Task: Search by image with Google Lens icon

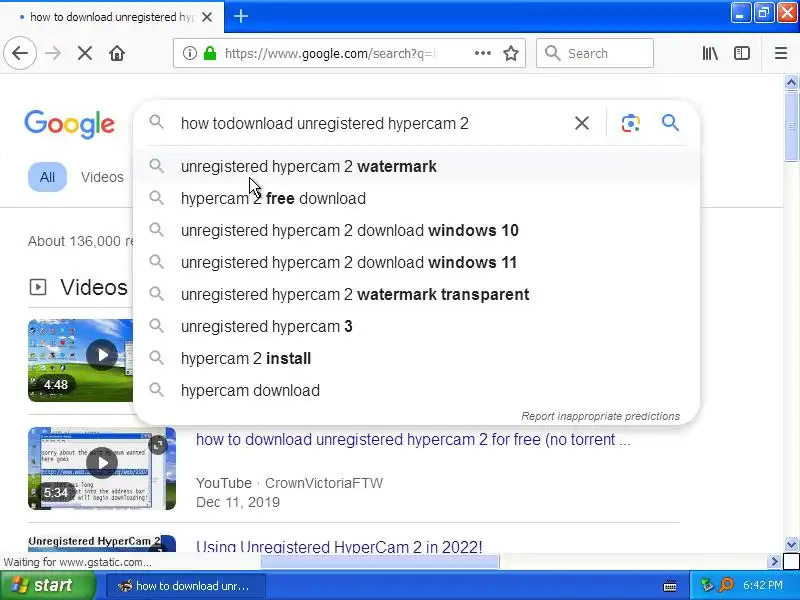Action: (631, 123)
